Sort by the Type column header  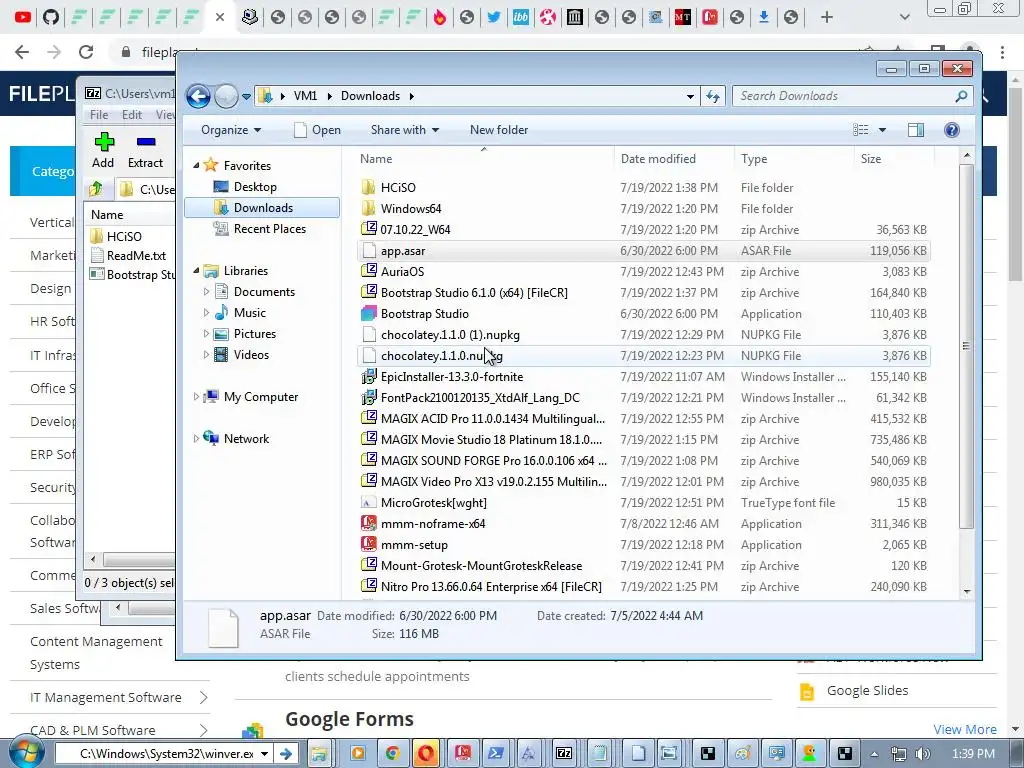[x=793, y=159]
